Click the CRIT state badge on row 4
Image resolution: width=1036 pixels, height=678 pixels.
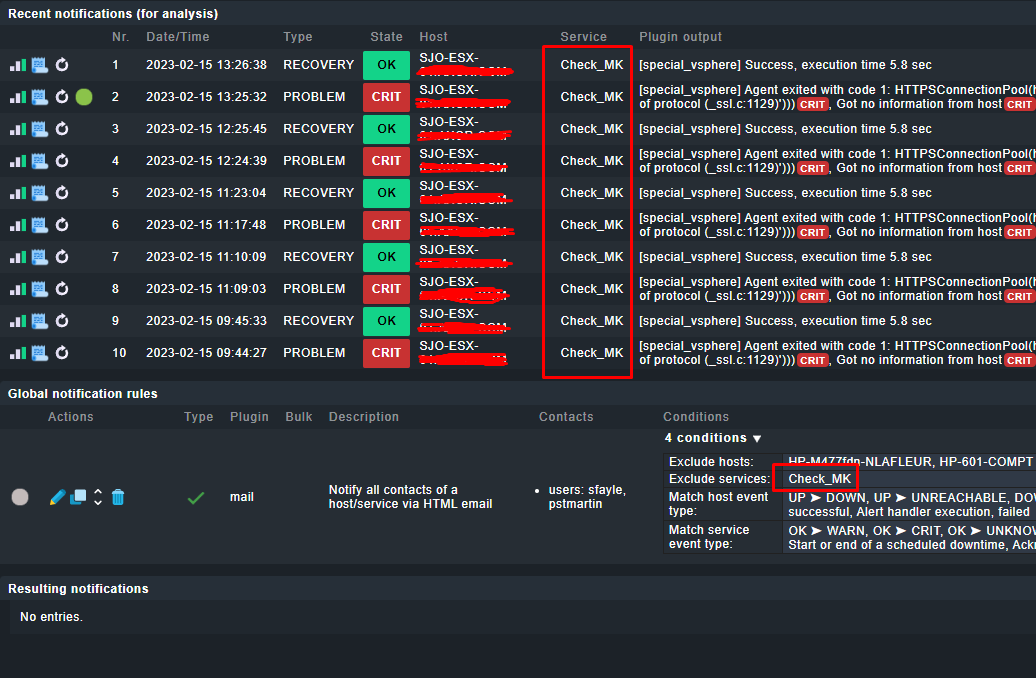tap(386, 161)
